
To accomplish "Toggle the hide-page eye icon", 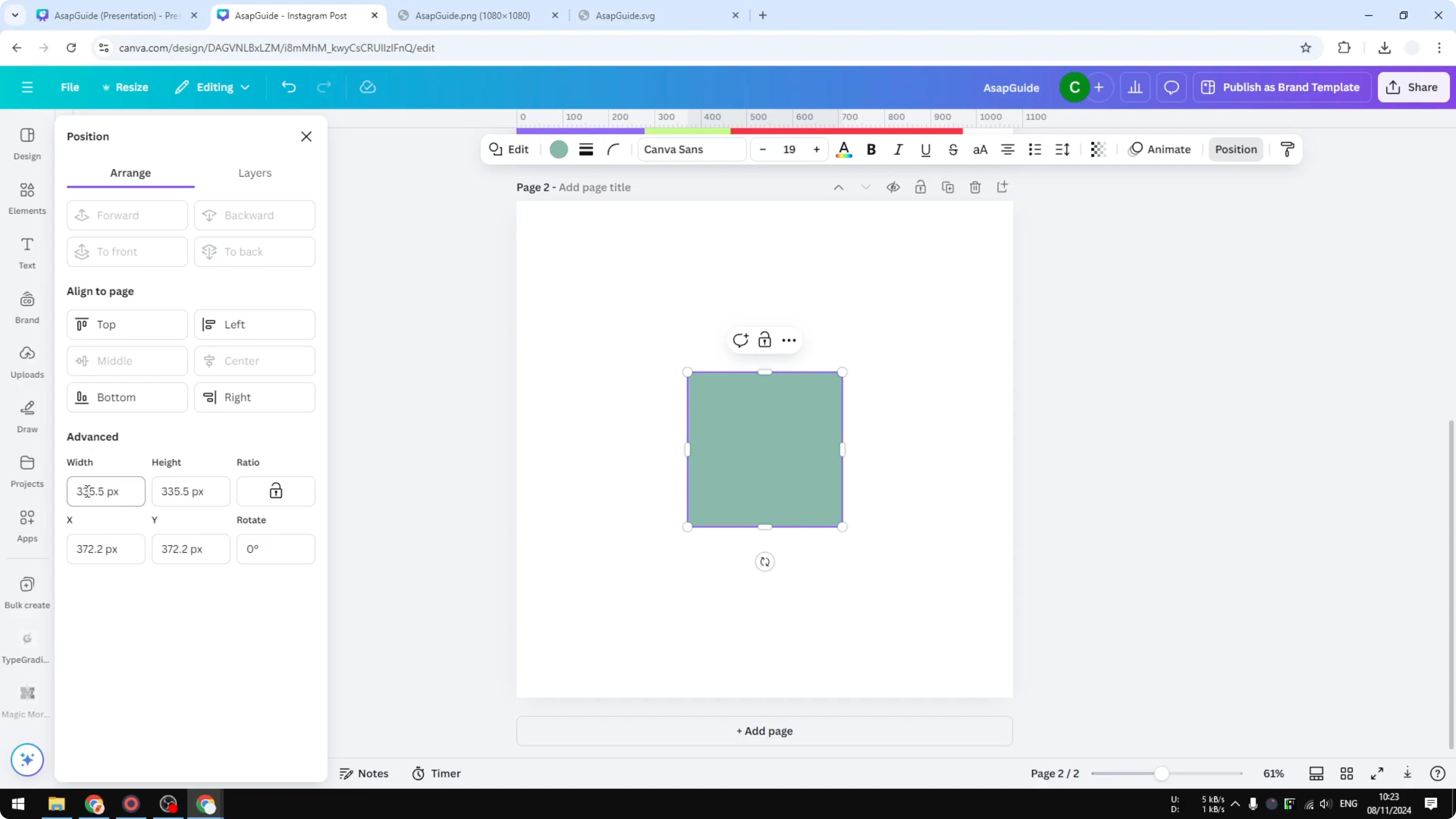I will [x=893, y=187].
